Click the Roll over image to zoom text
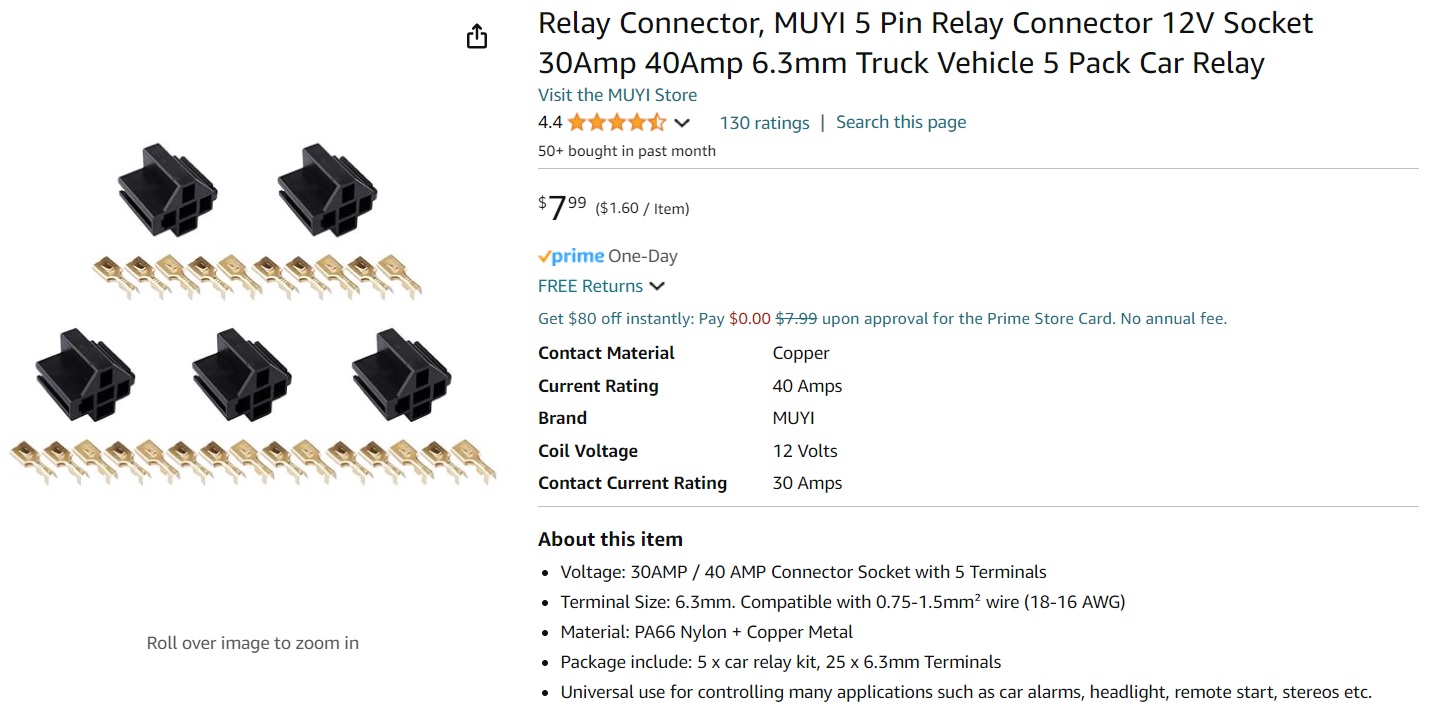This screenshot has width=1442, height=718. tap(252, 643)
